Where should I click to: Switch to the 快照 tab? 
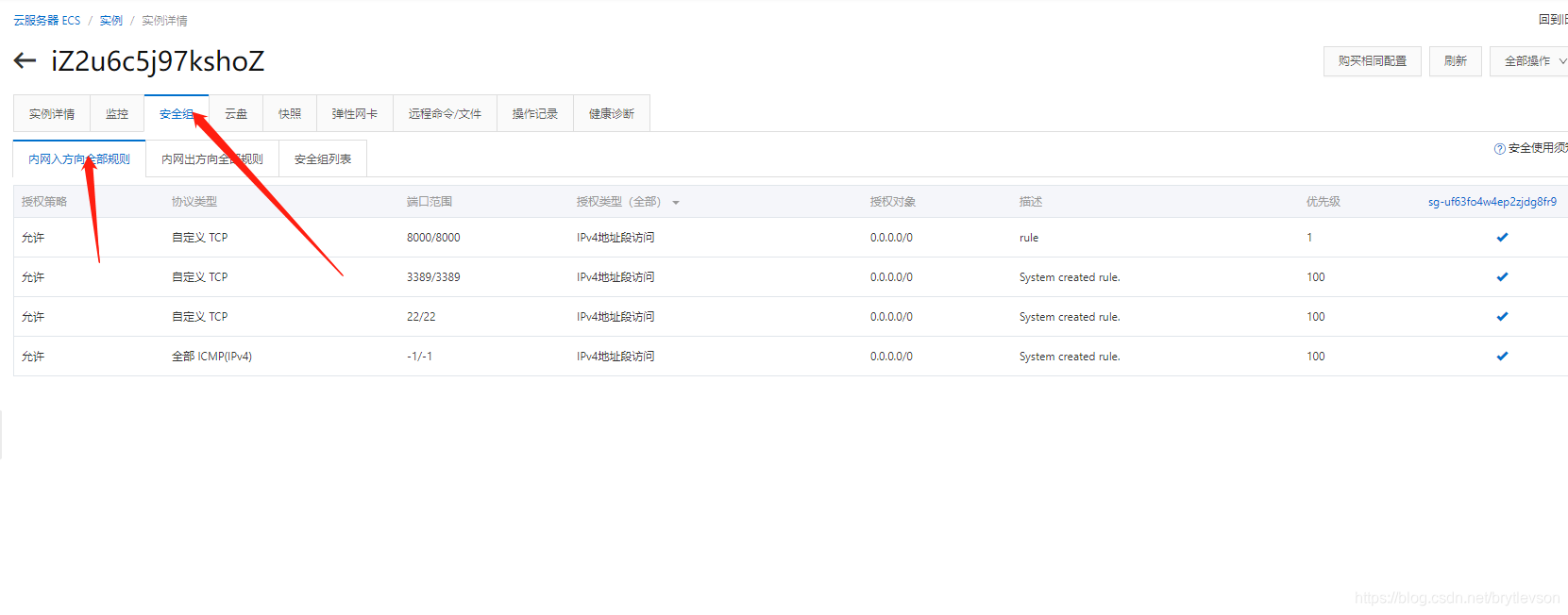(290, 114)
